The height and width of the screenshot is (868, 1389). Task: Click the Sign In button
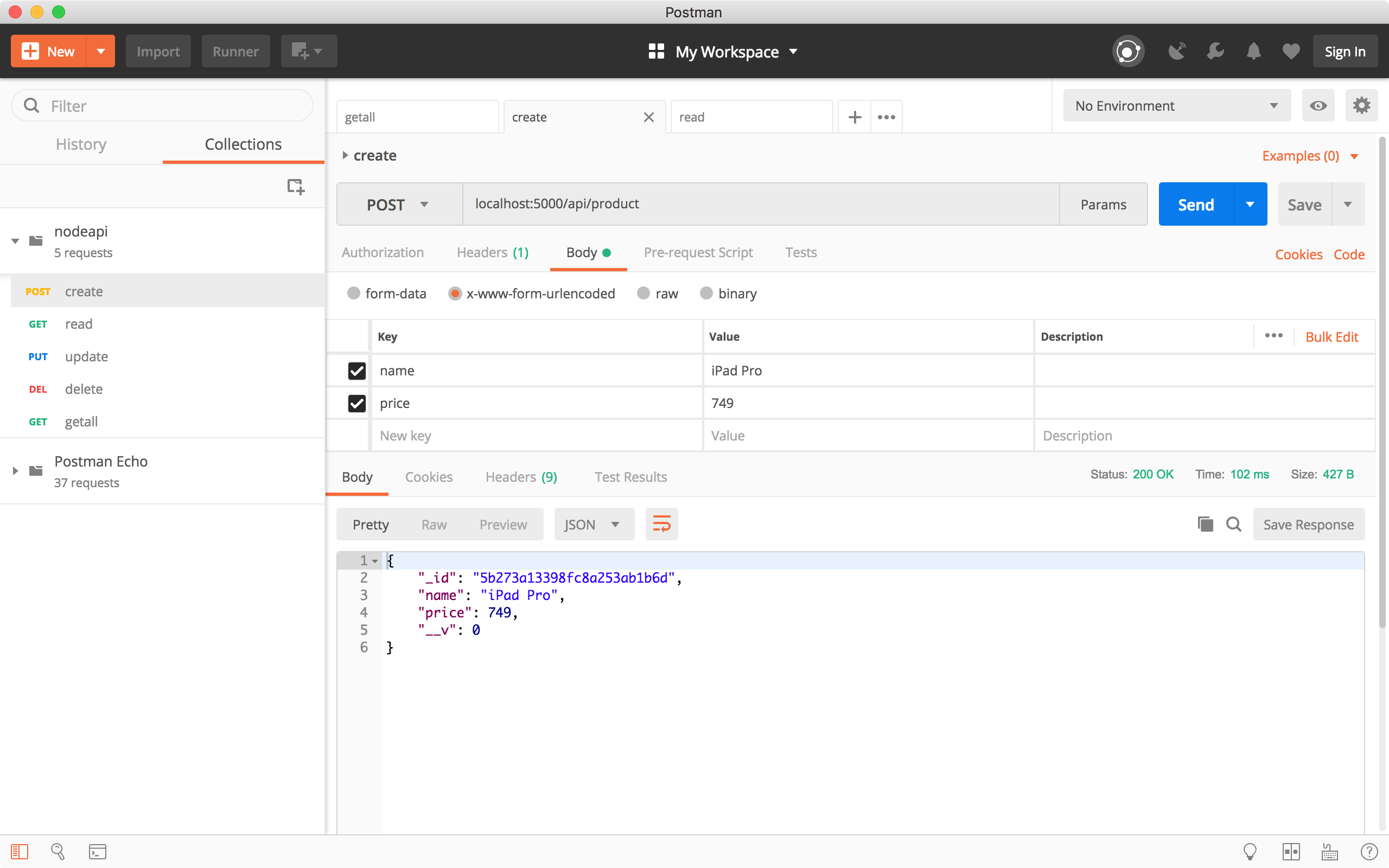click(1345, 52)
